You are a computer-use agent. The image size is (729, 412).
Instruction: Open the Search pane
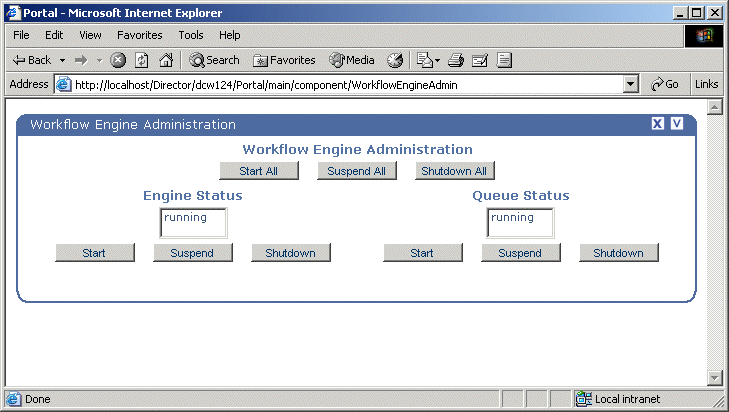pos(214,60)
